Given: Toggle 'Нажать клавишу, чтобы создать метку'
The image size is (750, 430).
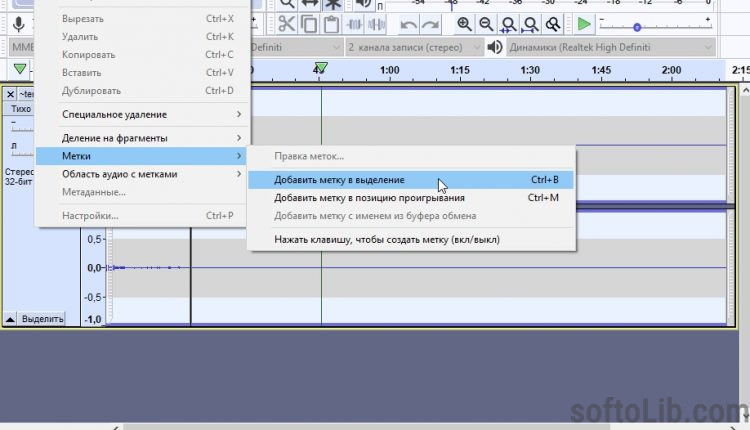Looking at the screenshot, I should (x=411, y=240).
